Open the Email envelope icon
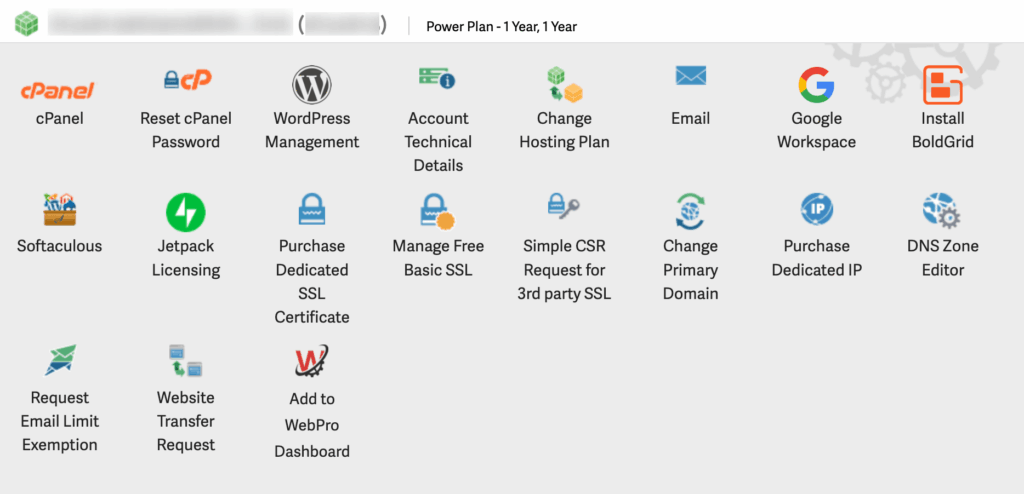This screenshot has height=494, width=1024. [x=690, y=76]
